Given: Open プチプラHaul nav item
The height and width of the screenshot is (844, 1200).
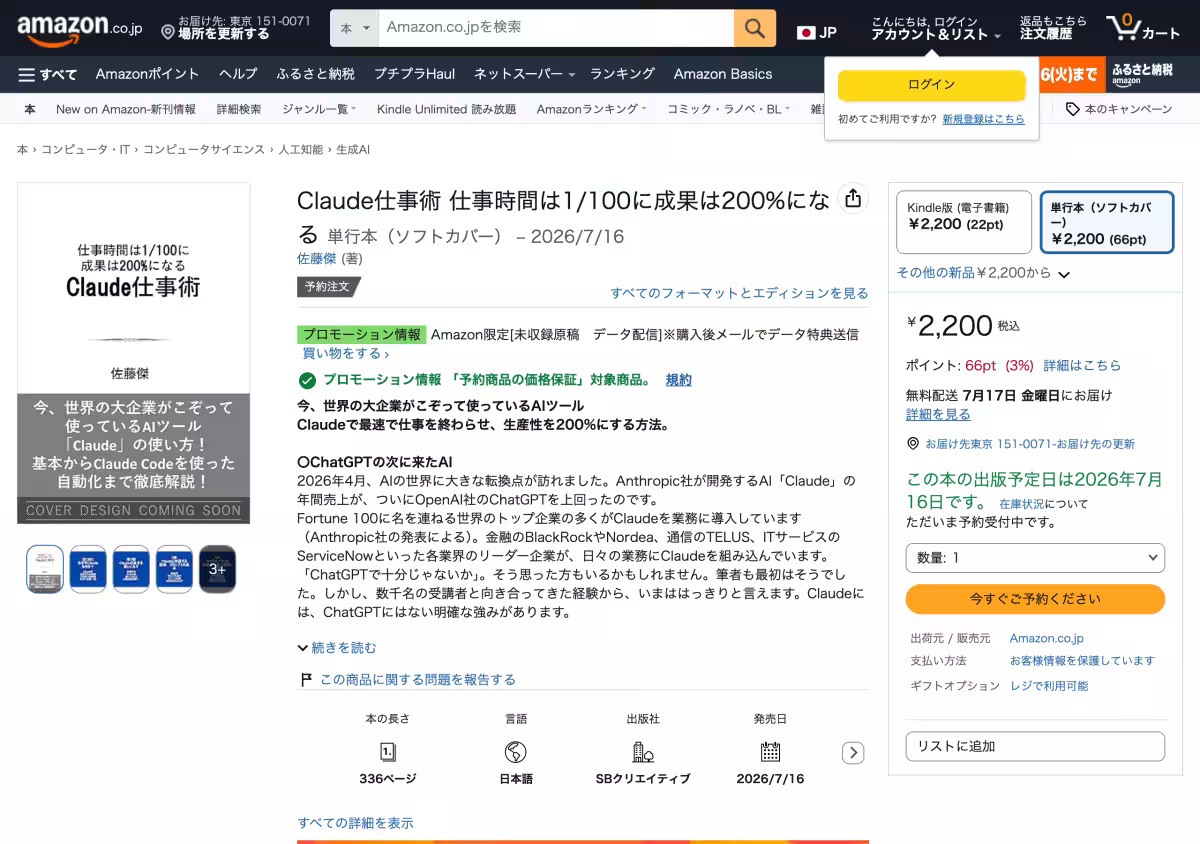Looking at the screenshot, I should 414,74.
